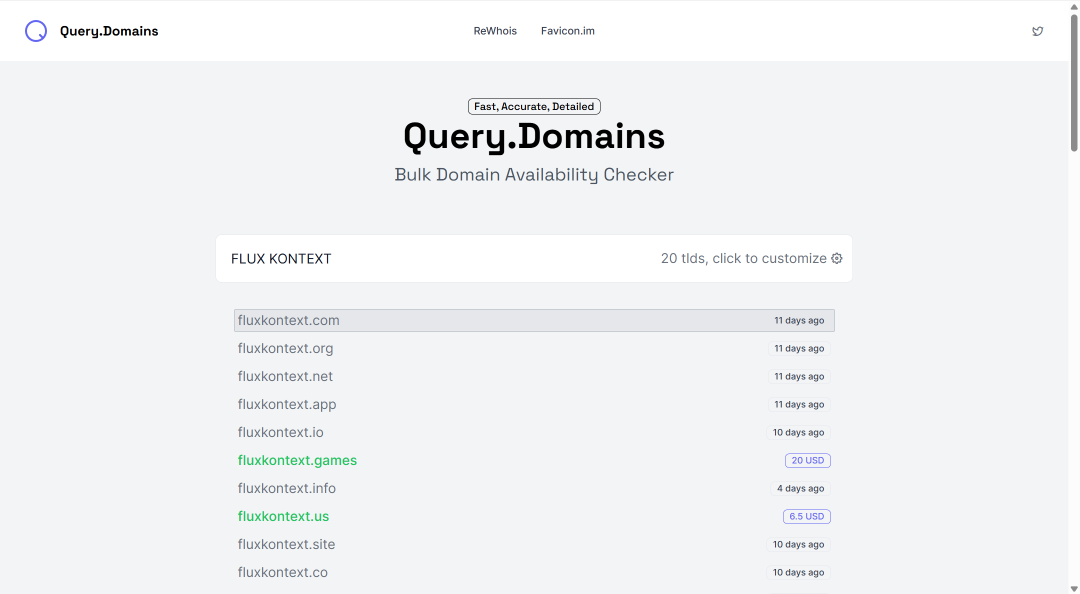Click the Query.Domains circle logo icon
Image resolution: width=1080 pixels, height=594 pixels.
point(36,31)
